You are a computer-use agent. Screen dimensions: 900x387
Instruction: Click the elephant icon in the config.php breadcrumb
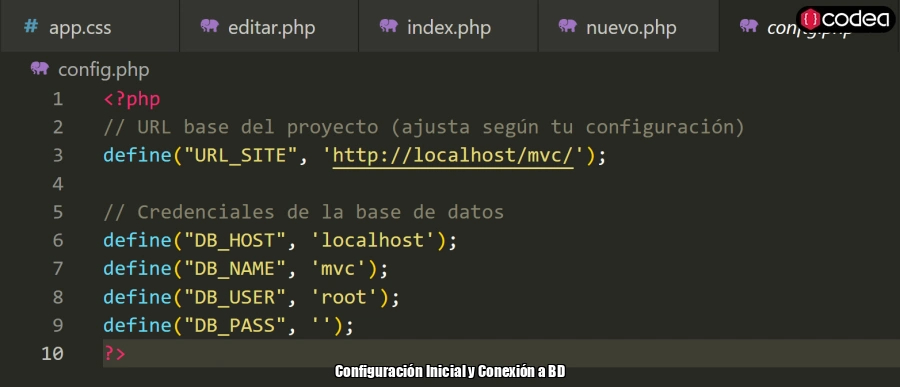(40, 69)
